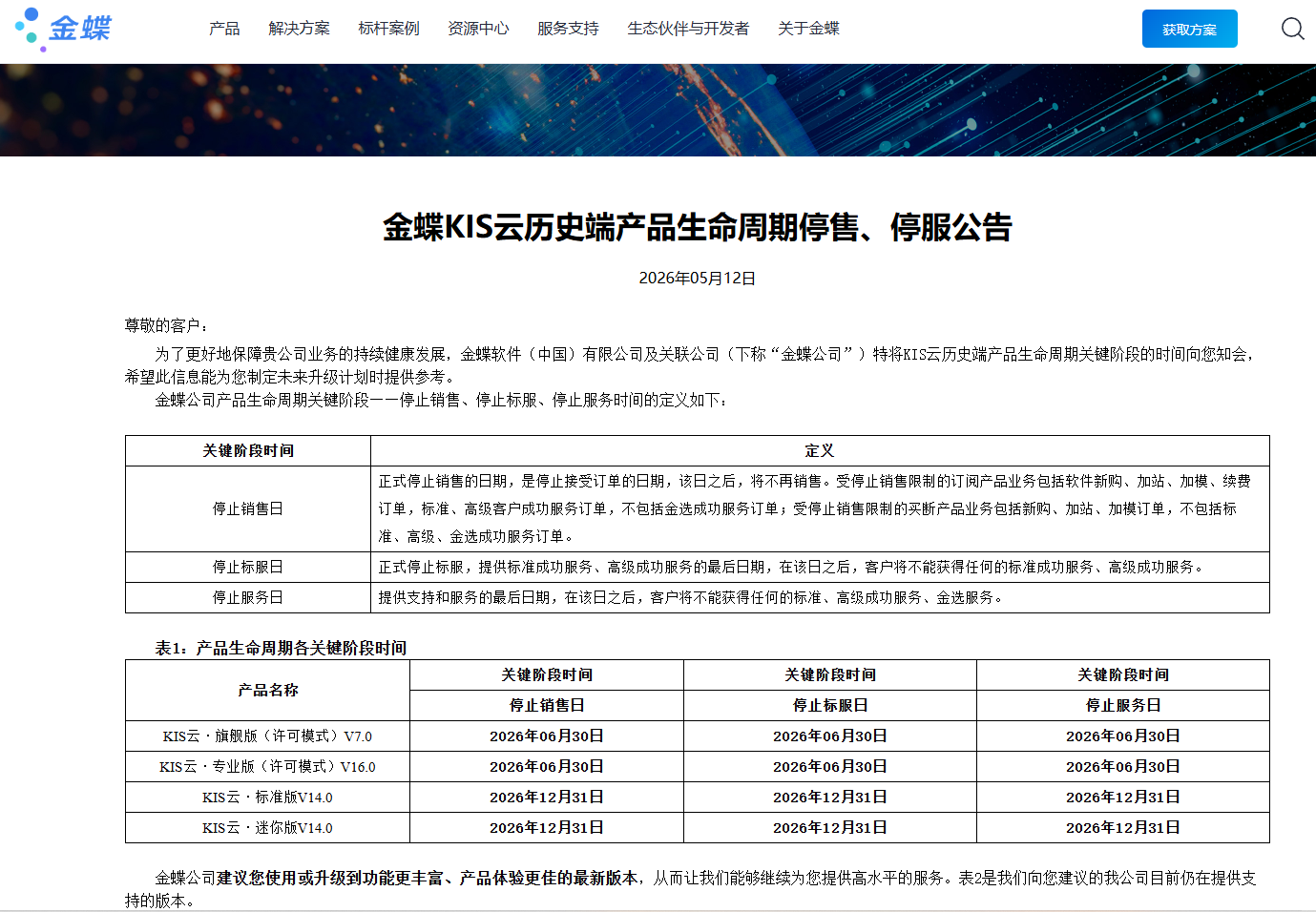Click the date 2026年05月12日
This screenshot has height=912, width=1316.
point(697,278)
